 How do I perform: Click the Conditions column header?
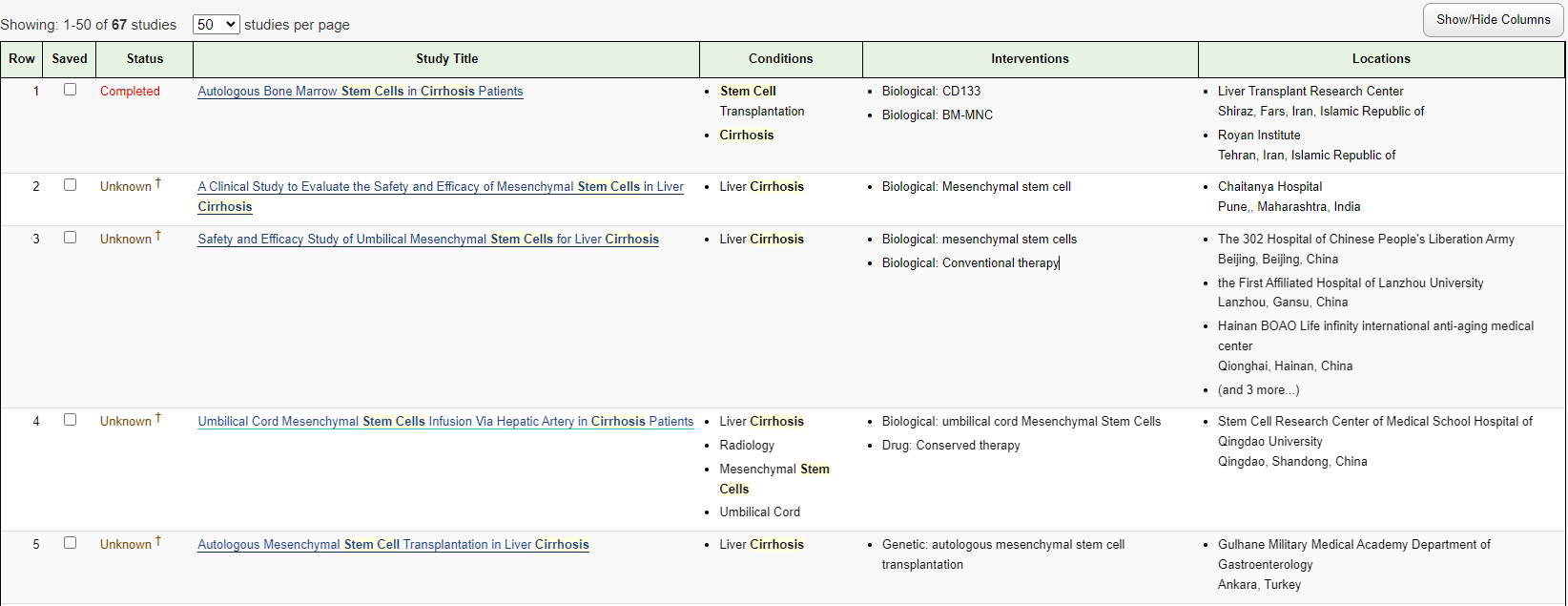pos(780,59)
